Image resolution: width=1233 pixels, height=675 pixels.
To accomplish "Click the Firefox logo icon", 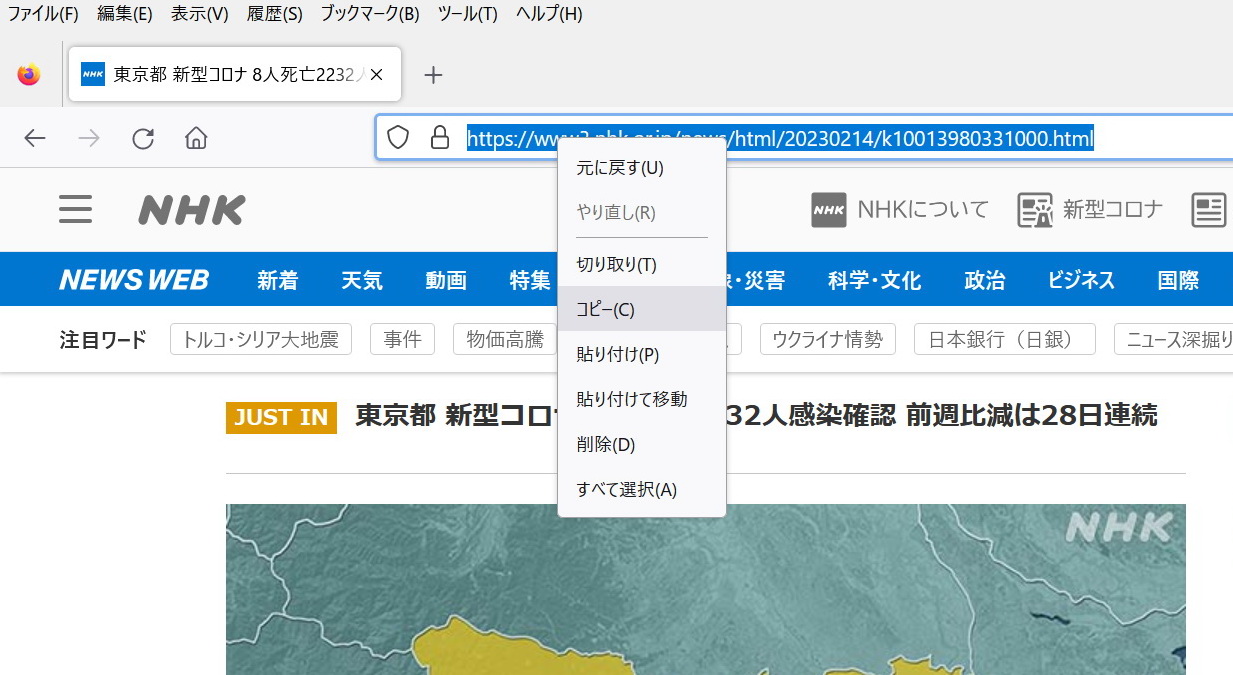I will click(x=29, y=75).
